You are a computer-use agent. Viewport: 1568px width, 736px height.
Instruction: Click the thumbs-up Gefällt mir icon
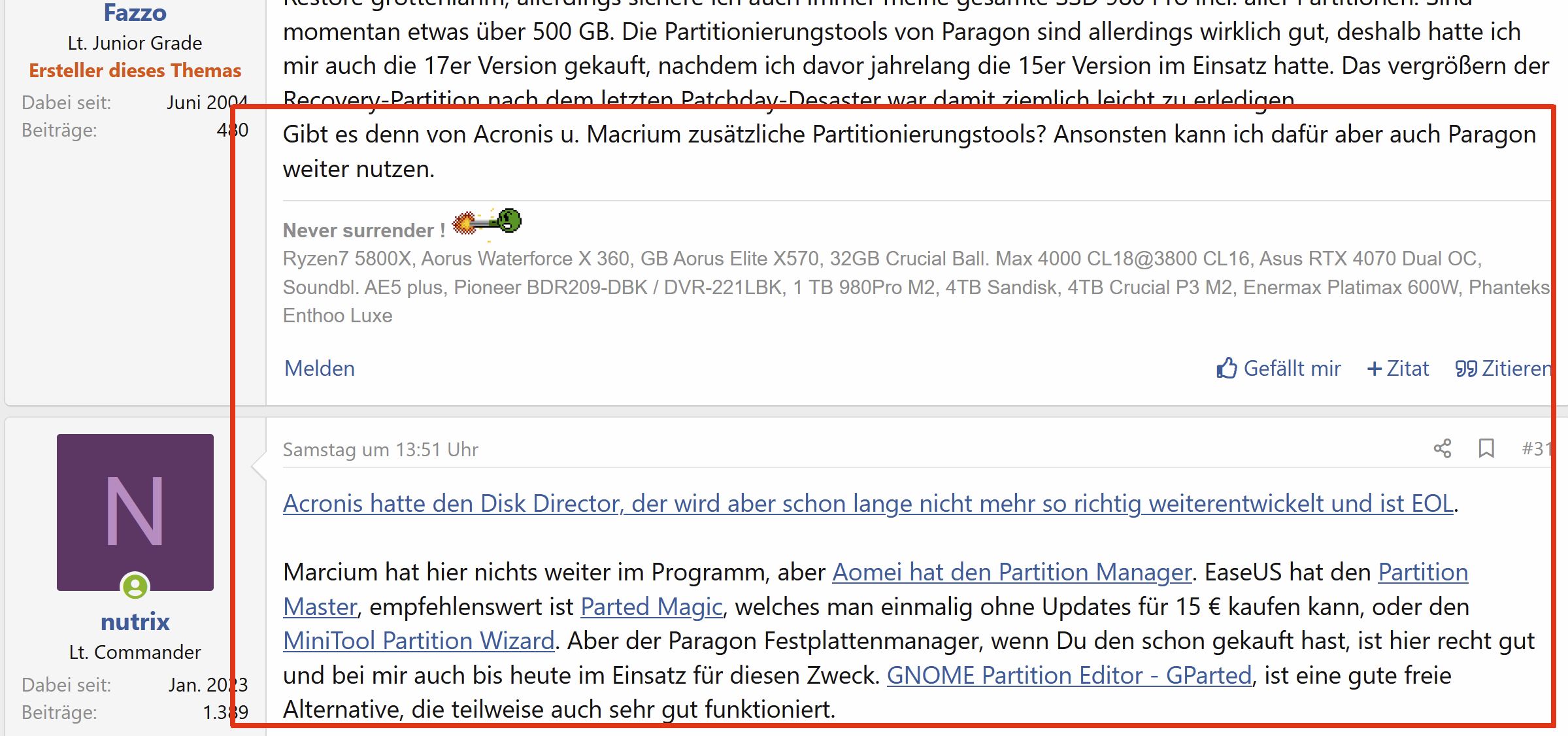point(1227,369)
